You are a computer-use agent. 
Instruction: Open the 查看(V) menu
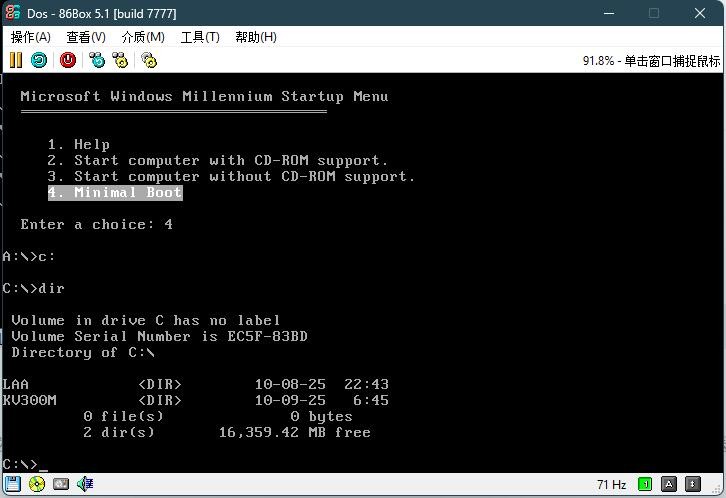[85, 37]
